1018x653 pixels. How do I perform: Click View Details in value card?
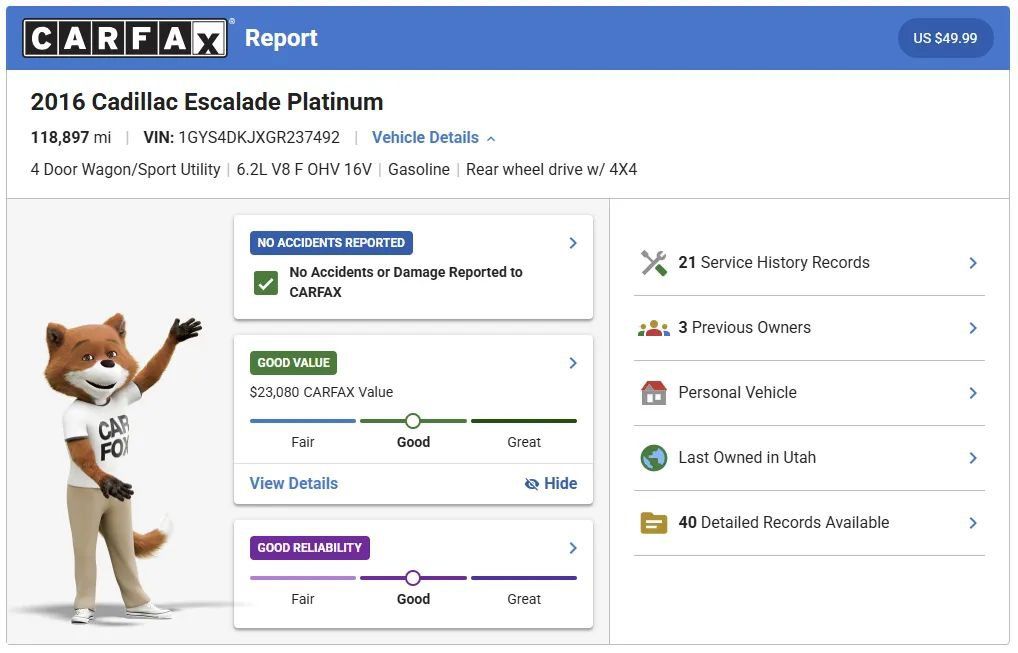click(x=293, y=484)
